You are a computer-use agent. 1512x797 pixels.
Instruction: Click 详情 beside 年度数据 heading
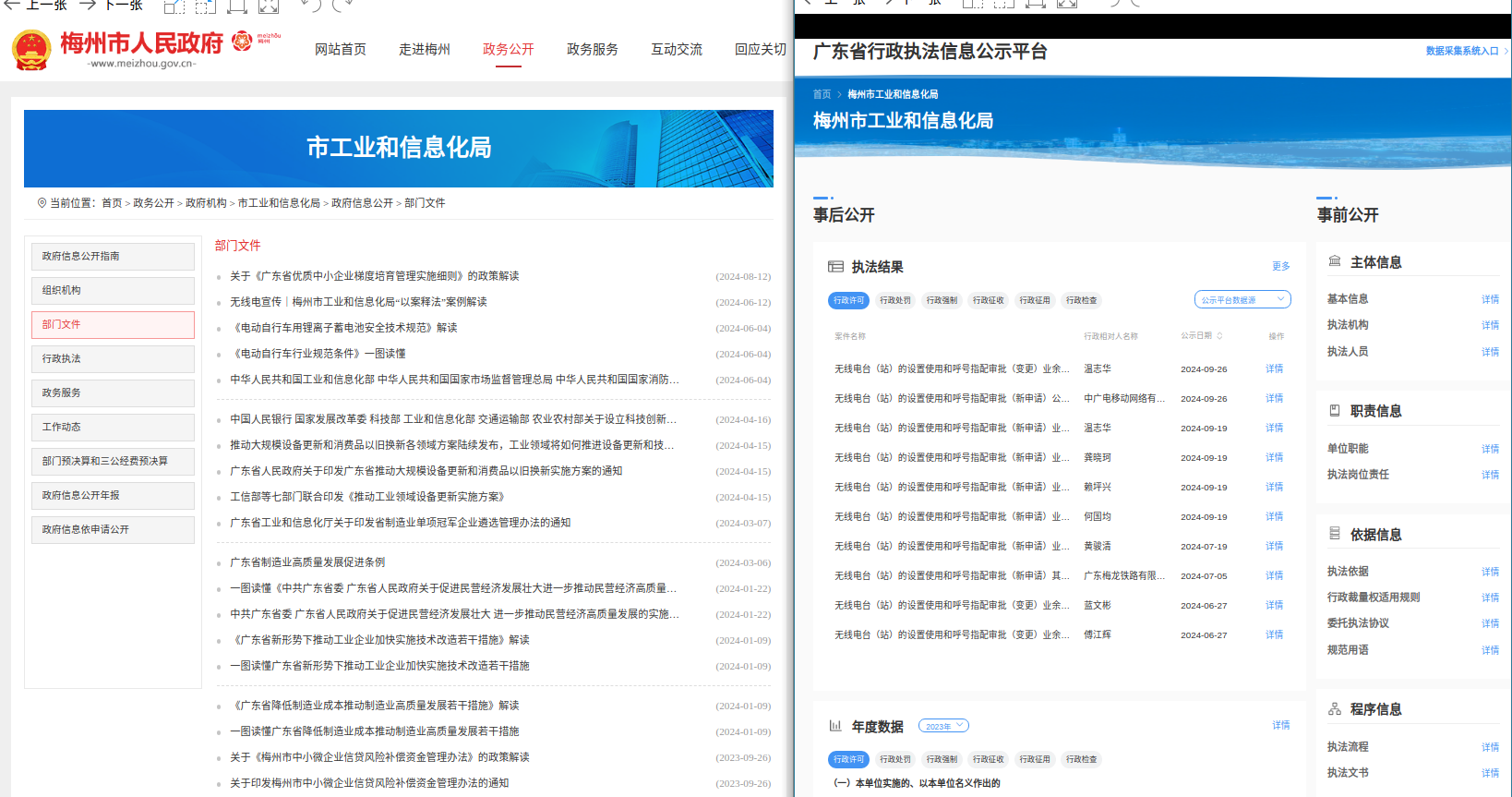[1281, 725]
